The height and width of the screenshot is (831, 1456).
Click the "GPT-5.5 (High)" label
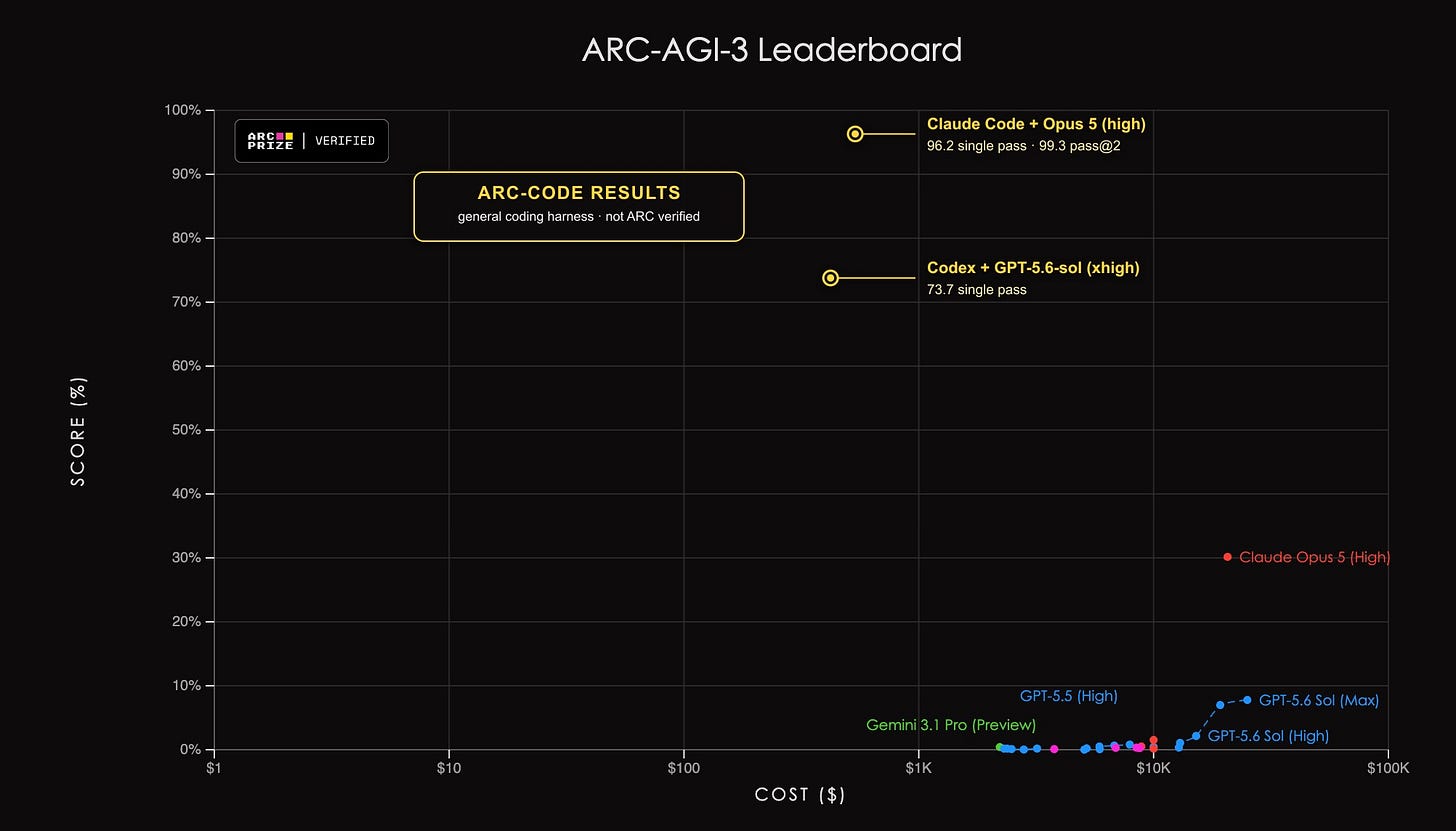point(1069,696)
